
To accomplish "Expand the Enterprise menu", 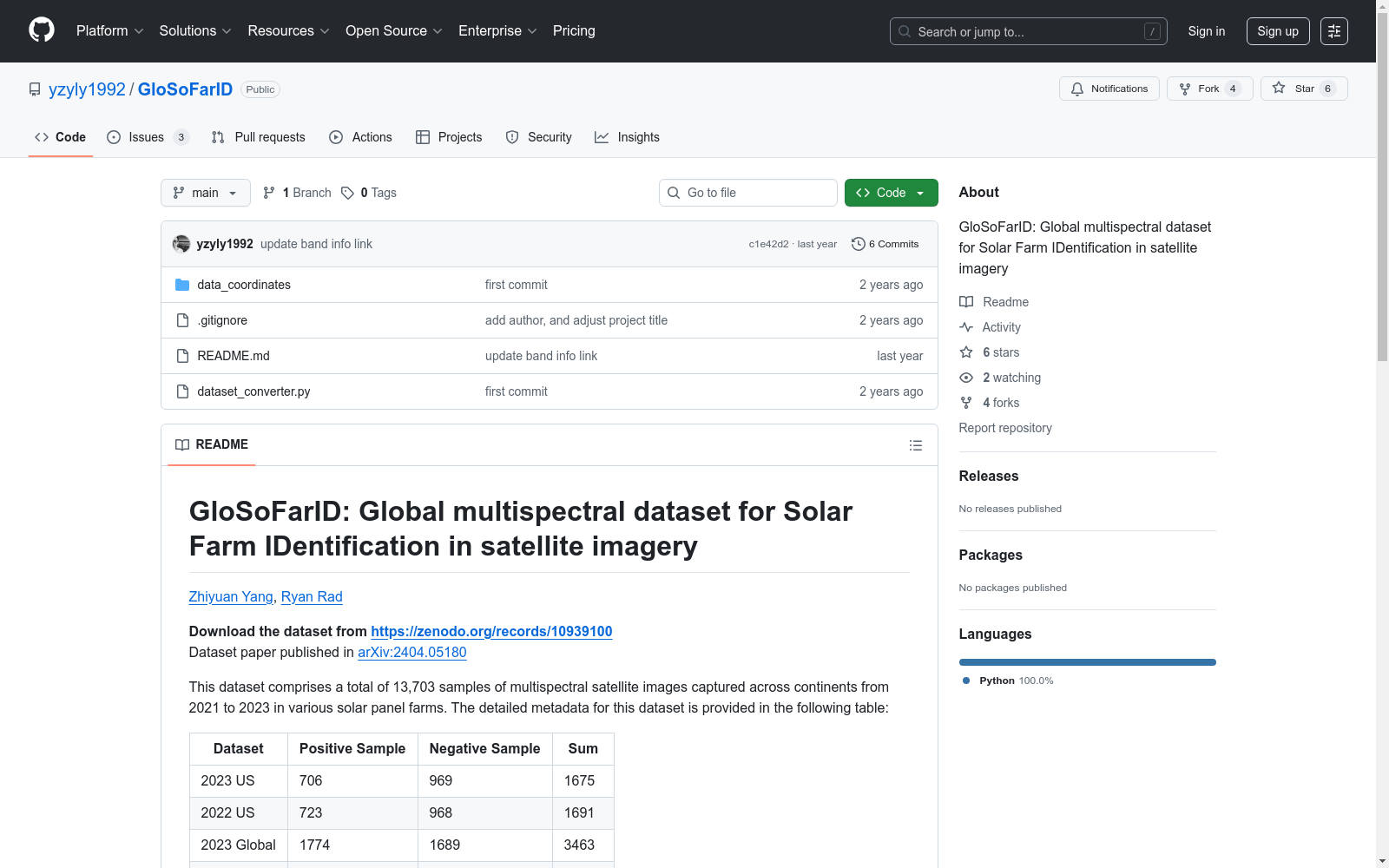I will (x=497, y=30).
